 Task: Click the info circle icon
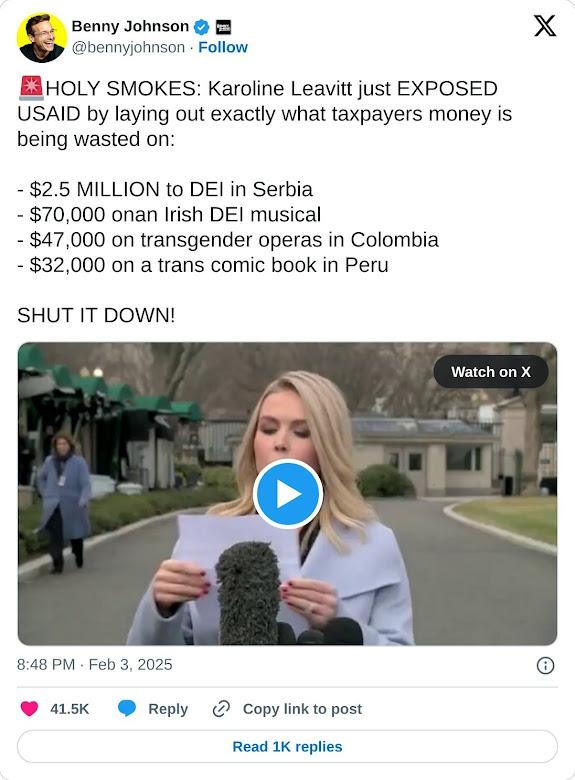[x=546, y=665]
